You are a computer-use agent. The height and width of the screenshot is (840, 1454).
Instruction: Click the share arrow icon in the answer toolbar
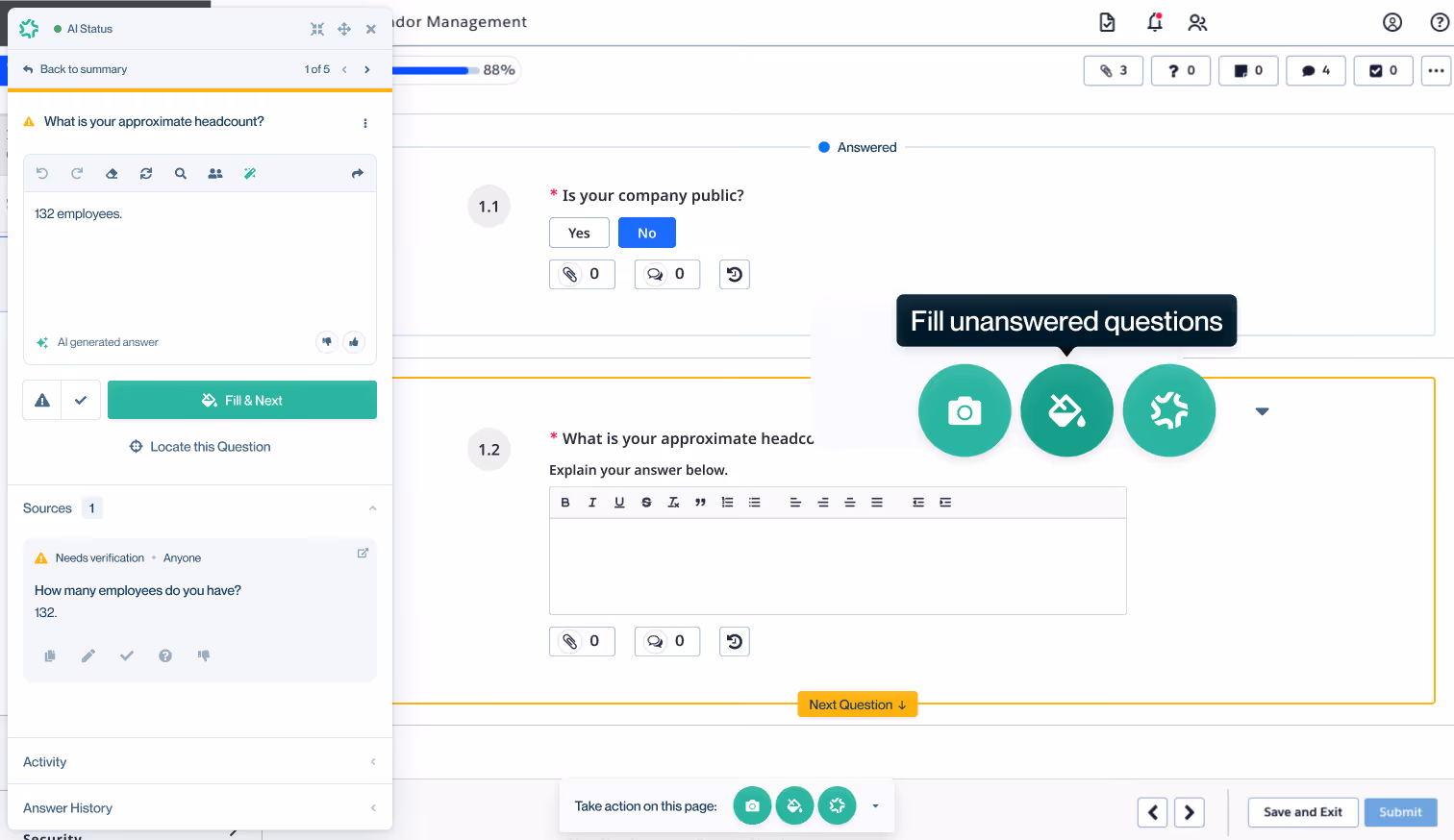[x=358, y=174]
